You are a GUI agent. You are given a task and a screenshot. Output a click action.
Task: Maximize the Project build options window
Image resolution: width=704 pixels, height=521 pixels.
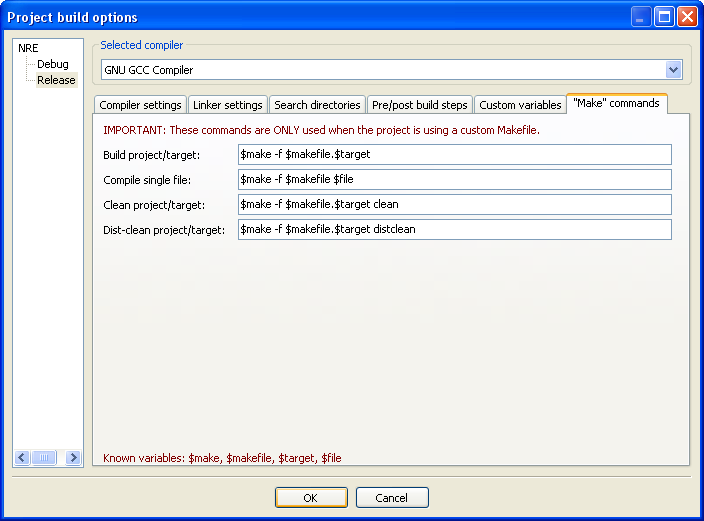pyautogui.click(x=664, y=17)
